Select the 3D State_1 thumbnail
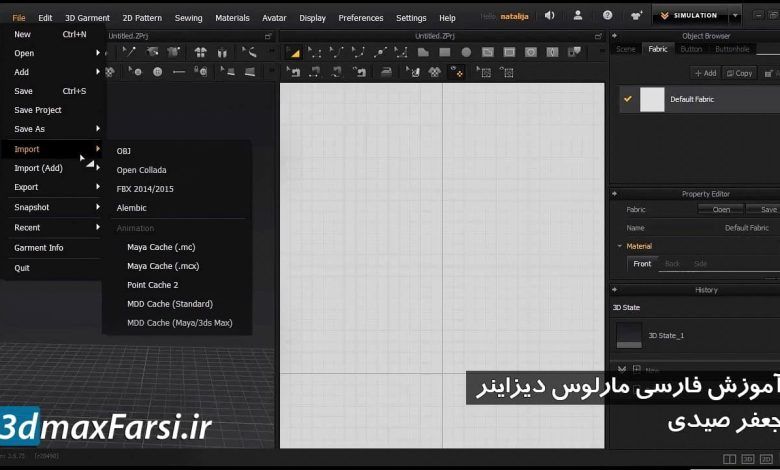Image resolution: width=780 pixels, height=470 pixels. pyautogui.click(x=629, y=335)
